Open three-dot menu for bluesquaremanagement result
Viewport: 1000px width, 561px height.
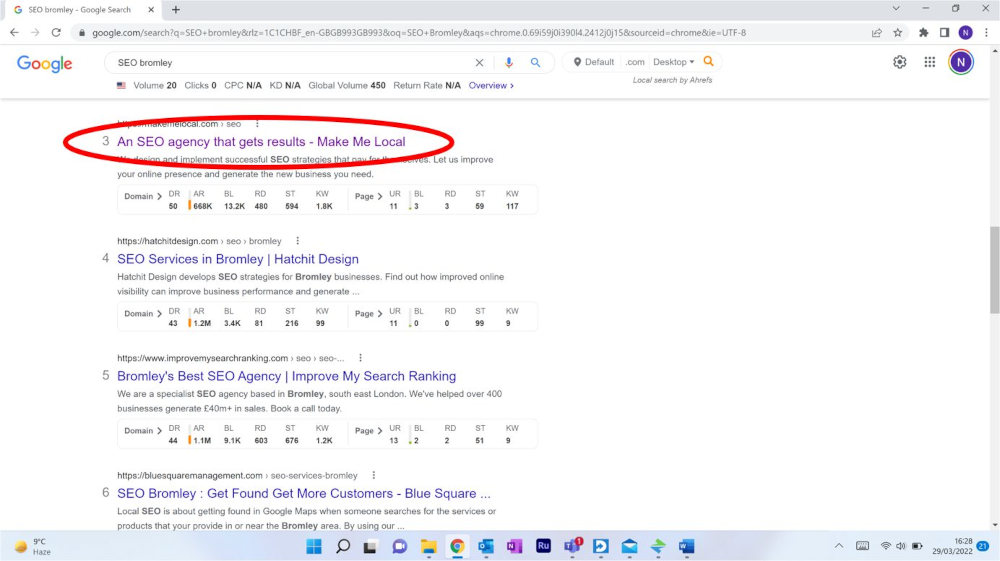374,476
